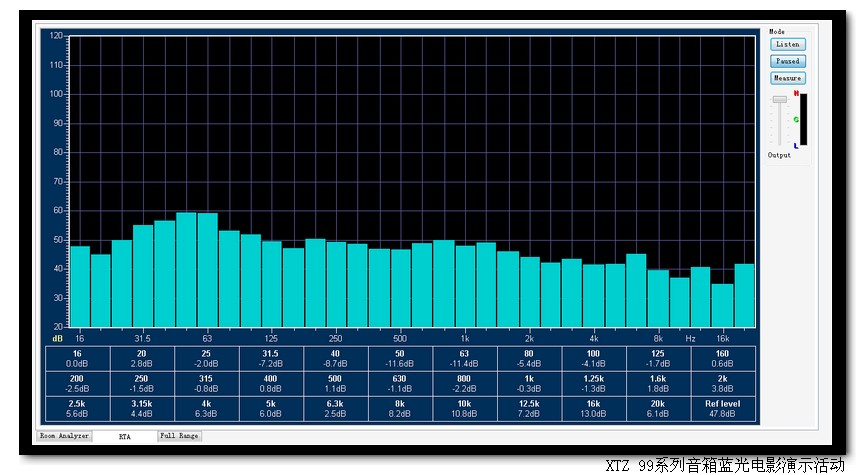Click the output level meter bar
Screen dimensions: 865x475
(804, 120)
